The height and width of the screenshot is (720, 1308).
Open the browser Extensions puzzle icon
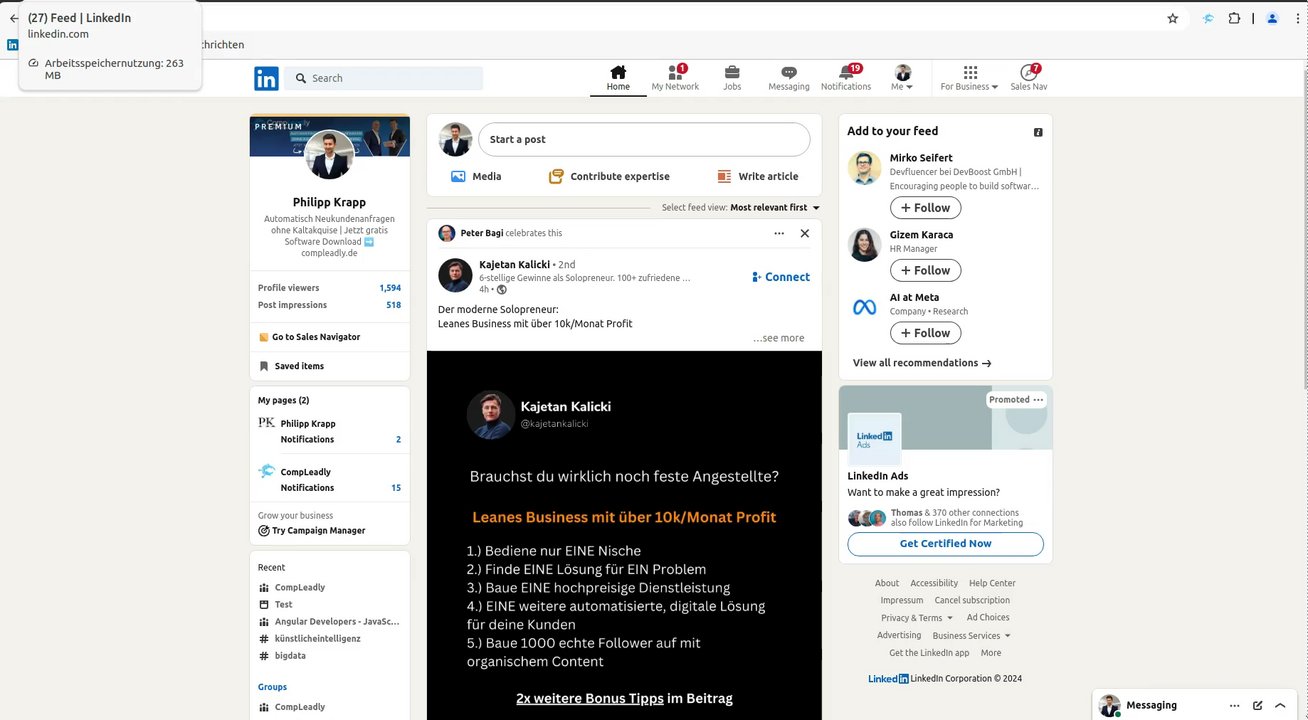pyautogui.click(x=1235, y=18)
